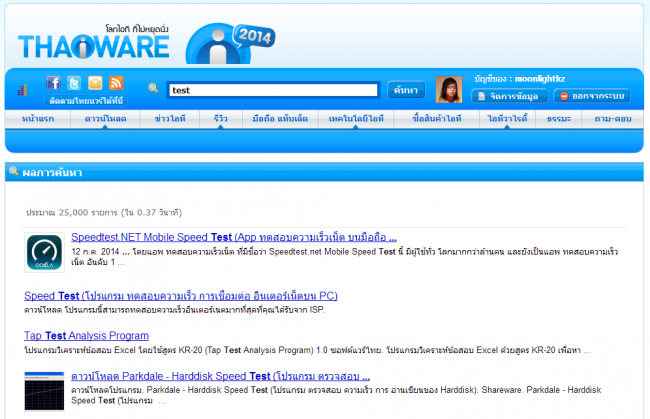Click the magnifier icon beside search box

click(x=153, y=88)
